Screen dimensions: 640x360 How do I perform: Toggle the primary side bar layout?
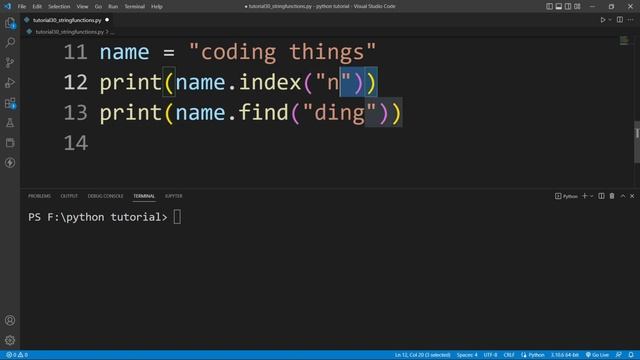pos(549,6)
